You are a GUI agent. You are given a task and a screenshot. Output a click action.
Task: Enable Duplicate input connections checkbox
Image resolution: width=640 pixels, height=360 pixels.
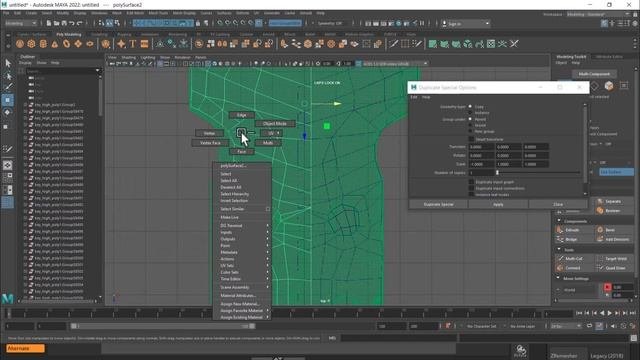[x=471, y=188]
